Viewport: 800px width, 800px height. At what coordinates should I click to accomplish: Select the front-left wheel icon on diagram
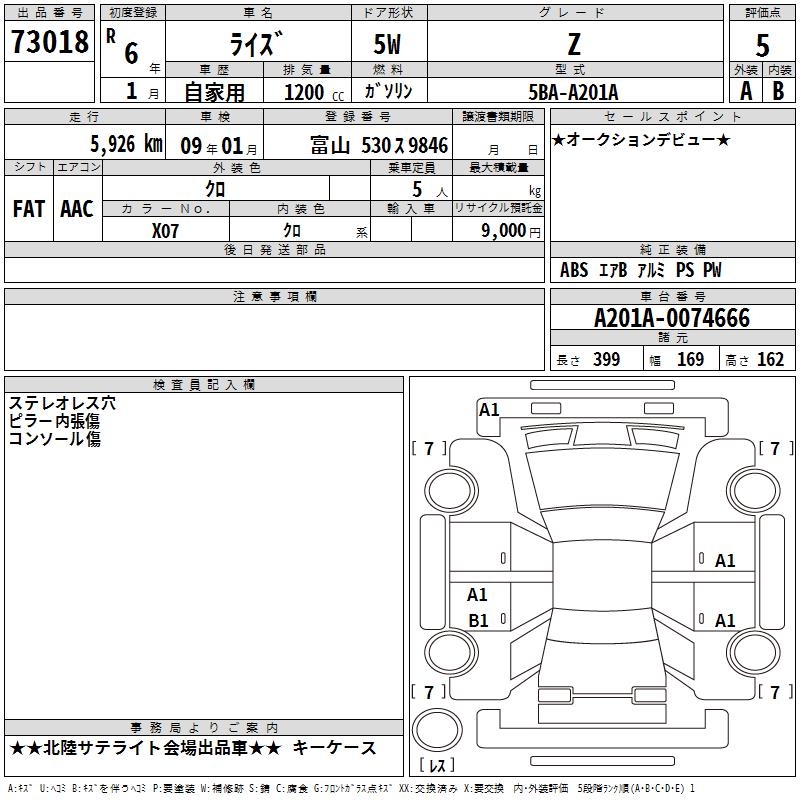pyautogui.click(x=451, y=491)
